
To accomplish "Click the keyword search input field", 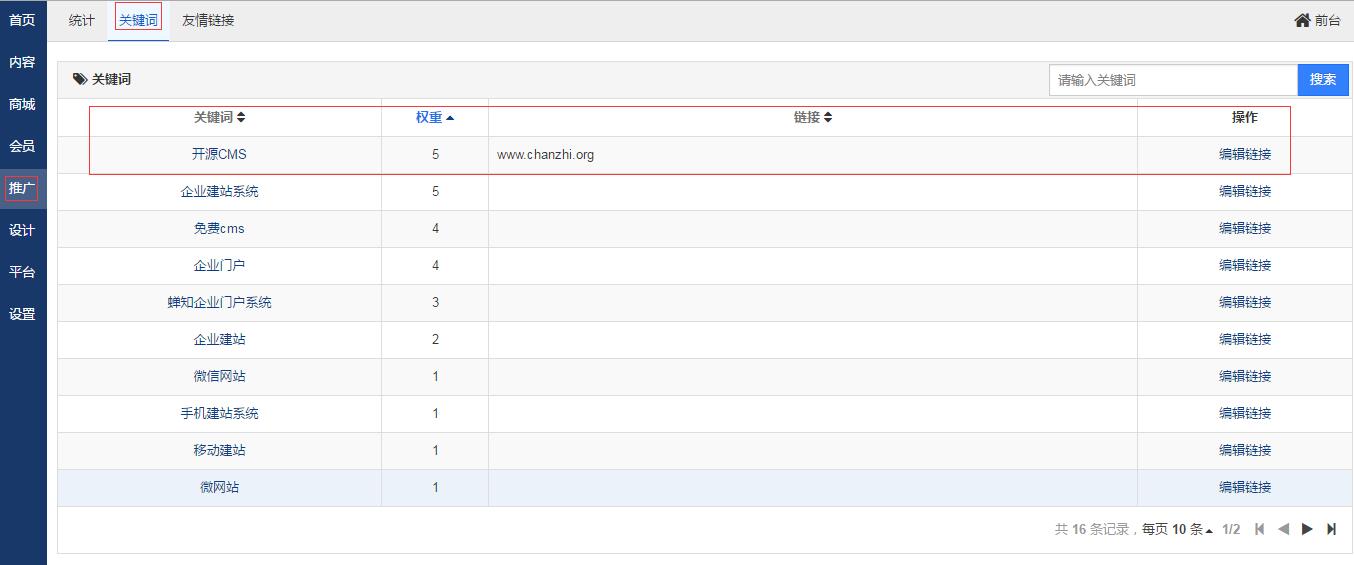I will click(1172, 80).
